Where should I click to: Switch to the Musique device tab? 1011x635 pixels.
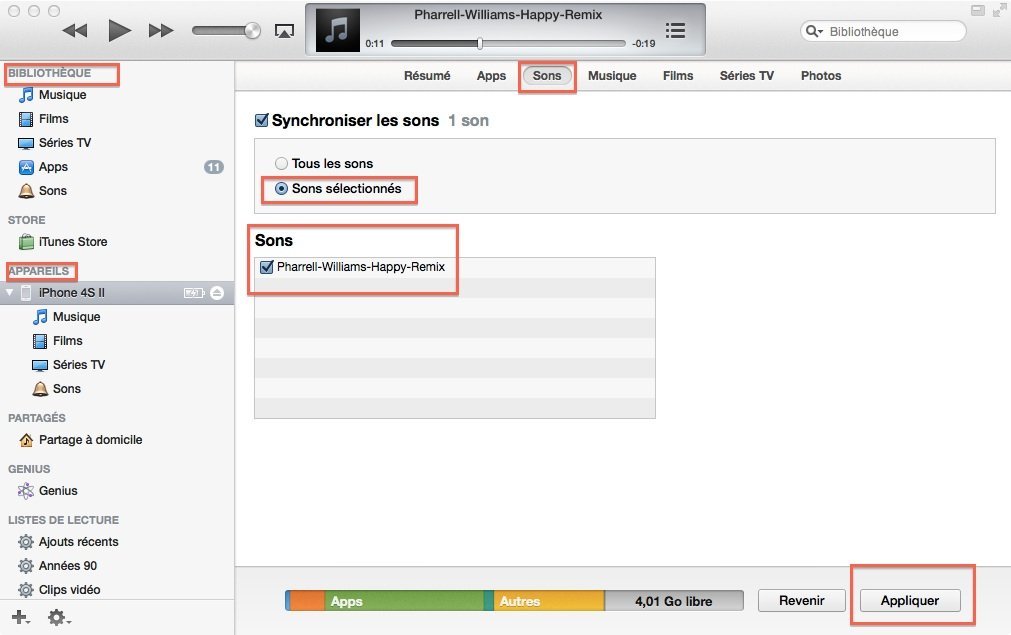tap(612, 75)
